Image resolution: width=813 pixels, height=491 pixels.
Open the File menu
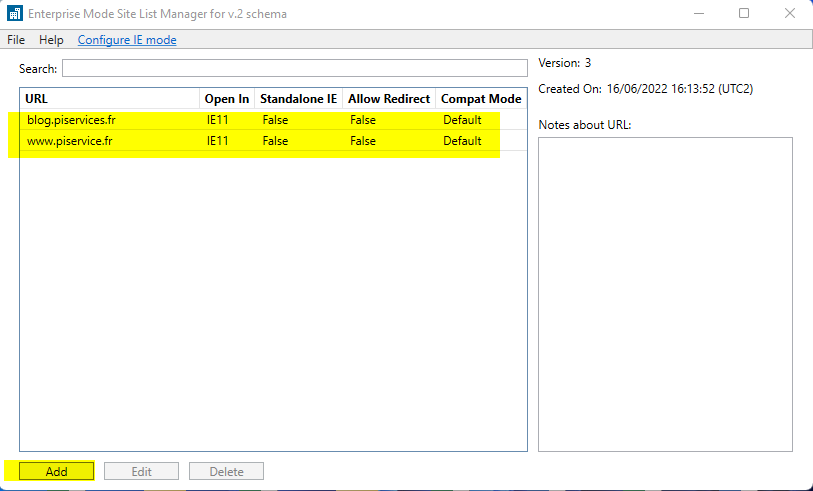pos(16,40)
